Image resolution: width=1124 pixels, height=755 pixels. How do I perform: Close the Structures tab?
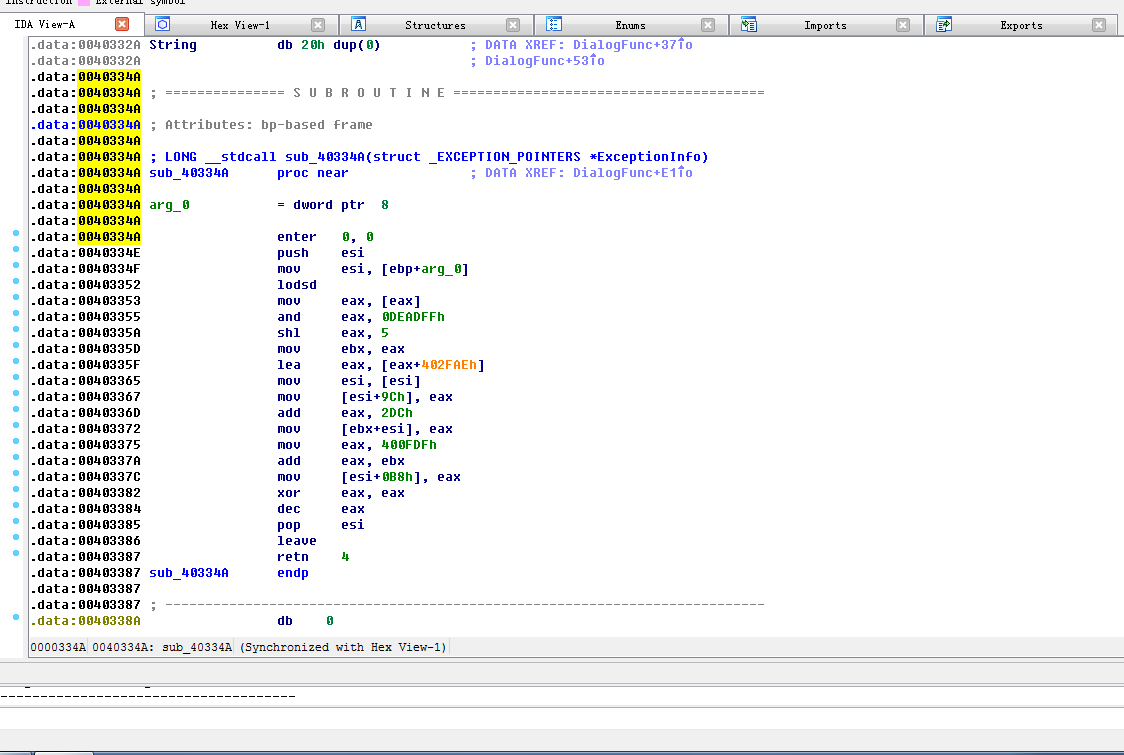(513, 25)
